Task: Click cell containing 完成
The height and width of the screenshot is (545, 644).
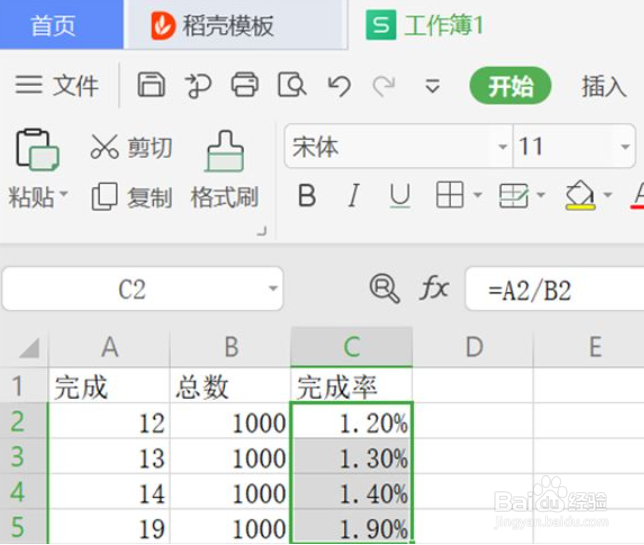Action: (x=109, y=385)
